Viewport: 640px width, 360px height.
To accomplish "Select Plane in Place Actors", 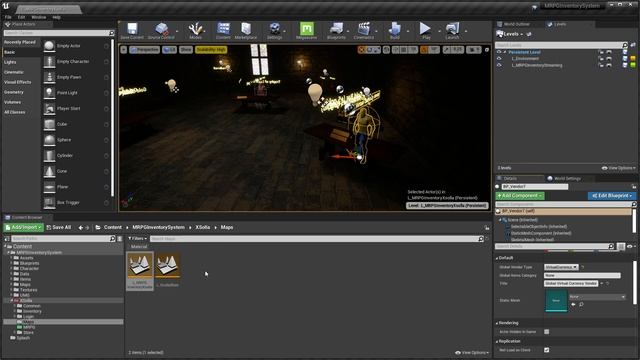I will click(x=76, y=187).
